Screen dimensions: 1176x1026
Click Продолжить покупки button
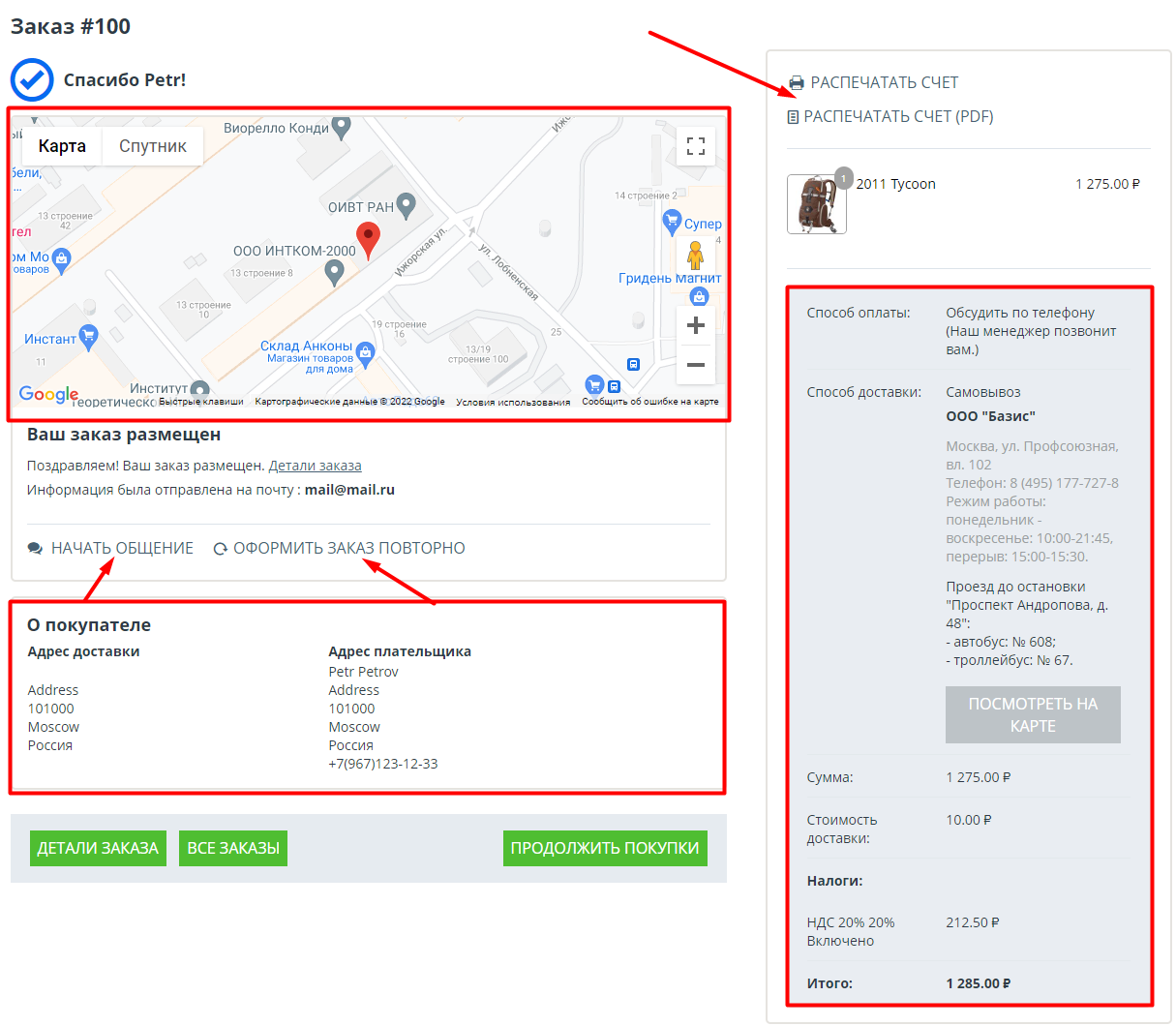(605, 848)
